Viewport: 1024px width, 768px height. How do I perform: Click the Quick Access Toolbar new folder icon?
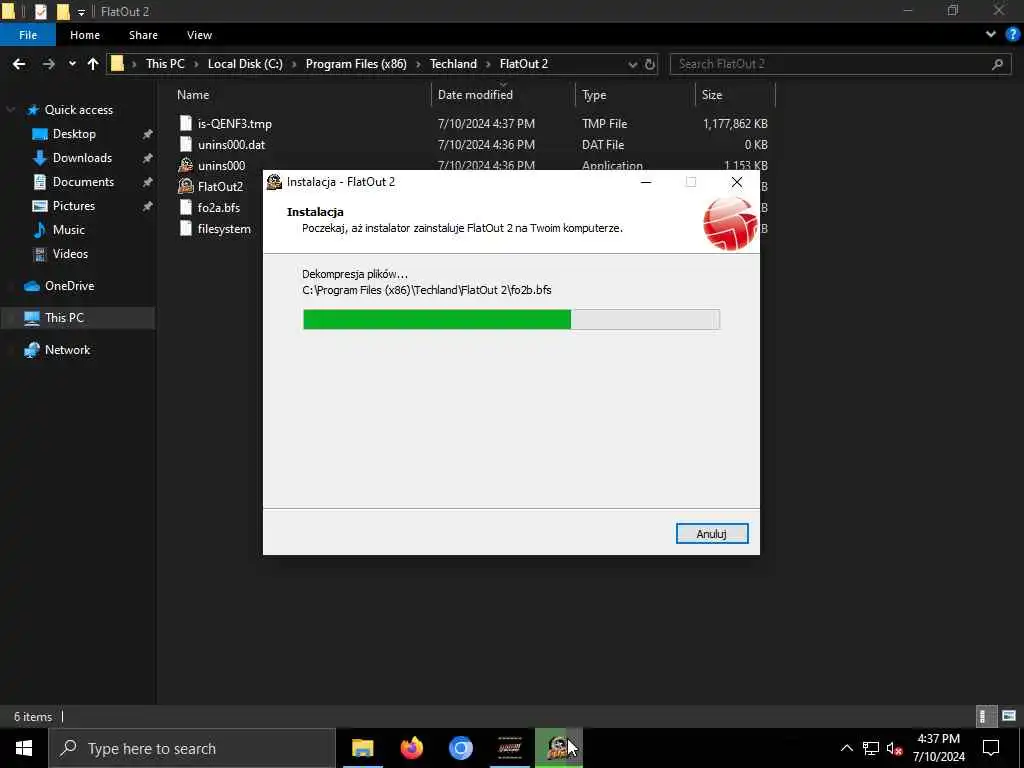pos(63,12)
